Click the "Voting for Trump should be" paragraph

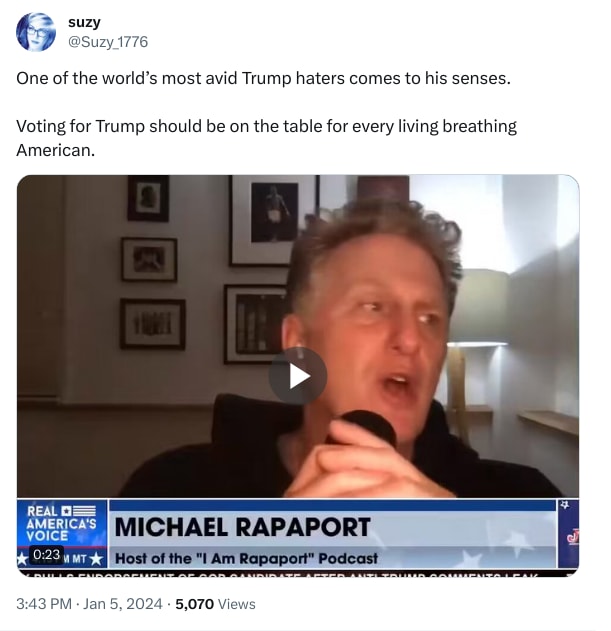click(266, 138)
